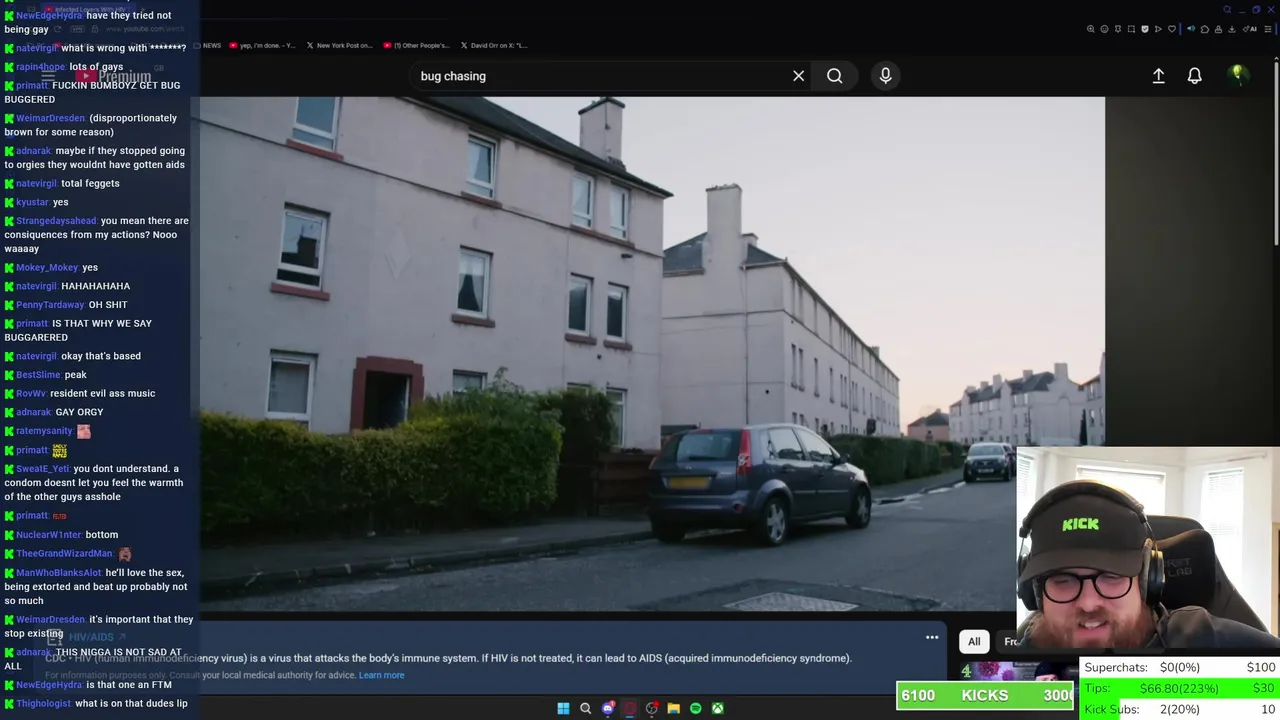Open File Explorer from the taskbar

click(x=673, y=708)
